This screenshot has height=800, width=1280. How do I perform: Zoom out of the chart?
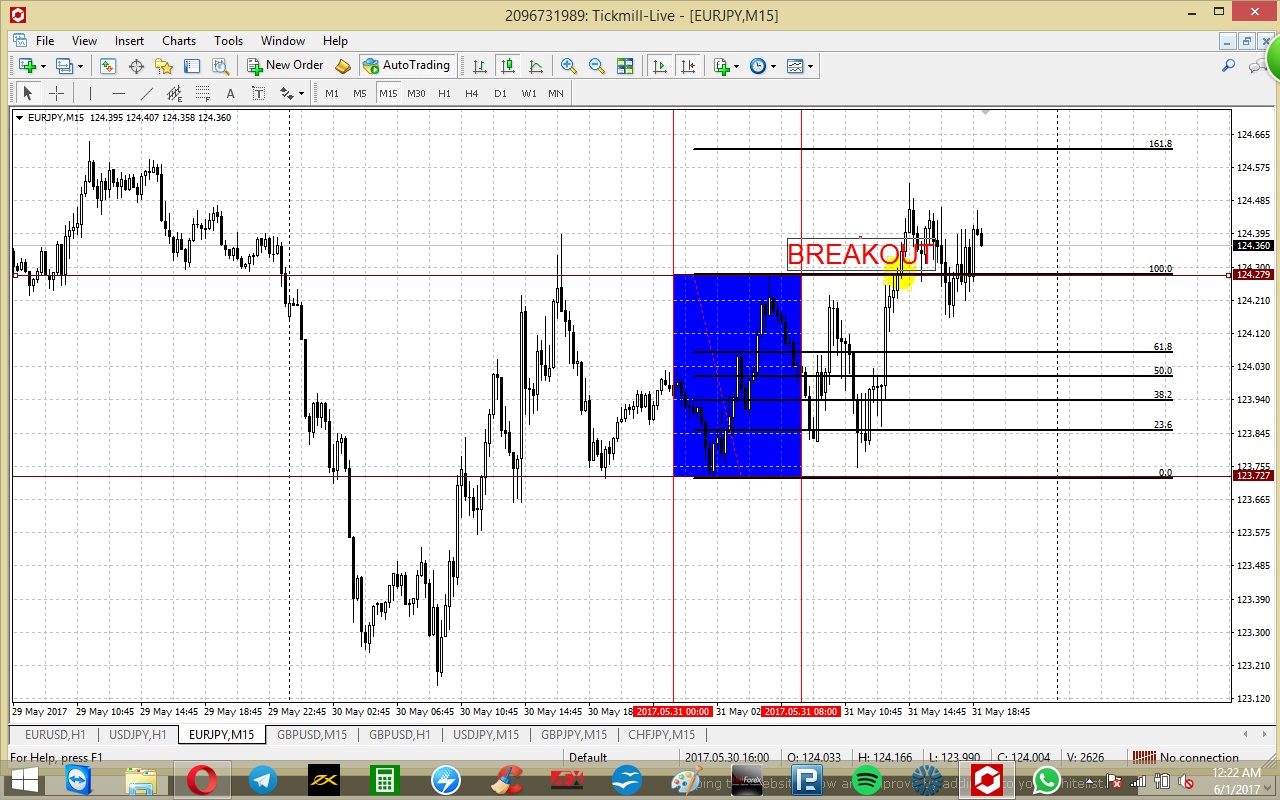[597, 66]
